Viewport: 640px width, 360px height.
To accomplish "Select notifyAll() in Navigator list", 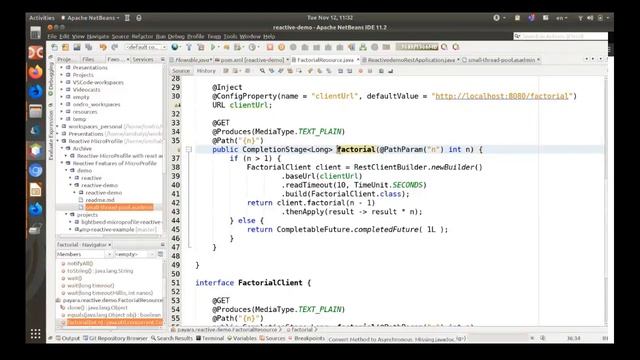I will point(80,264).
